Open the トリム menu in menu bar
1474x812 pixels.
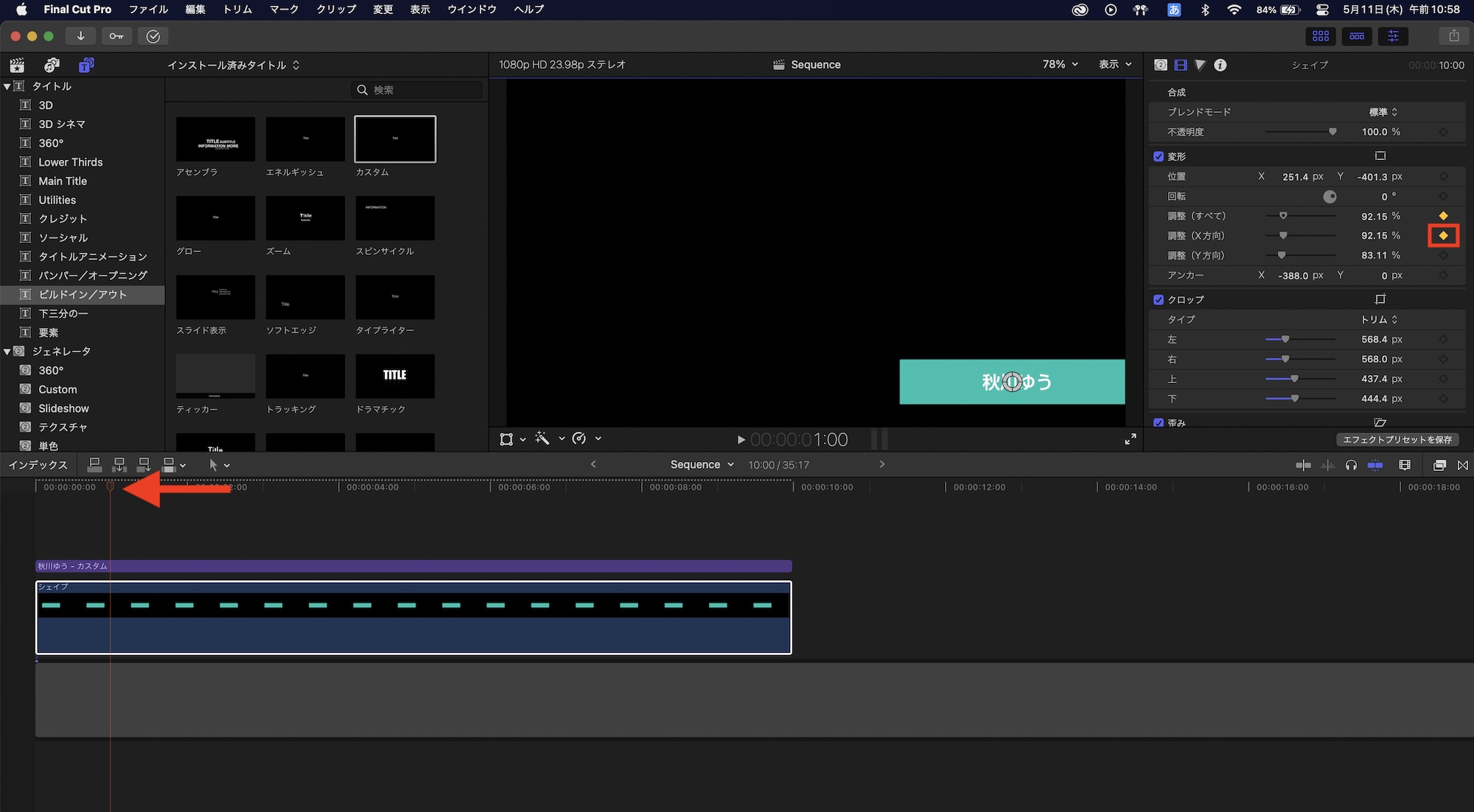237,10
